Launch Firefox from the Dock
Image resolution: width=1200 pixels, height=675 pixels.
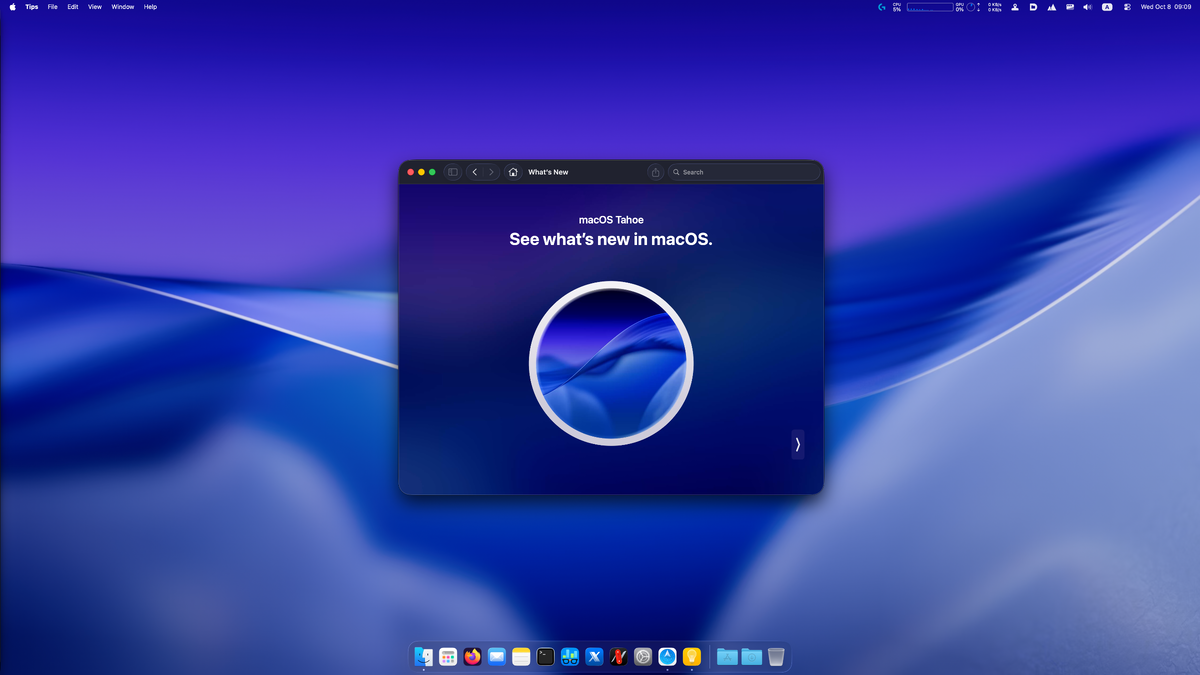(x=472, y=656)
